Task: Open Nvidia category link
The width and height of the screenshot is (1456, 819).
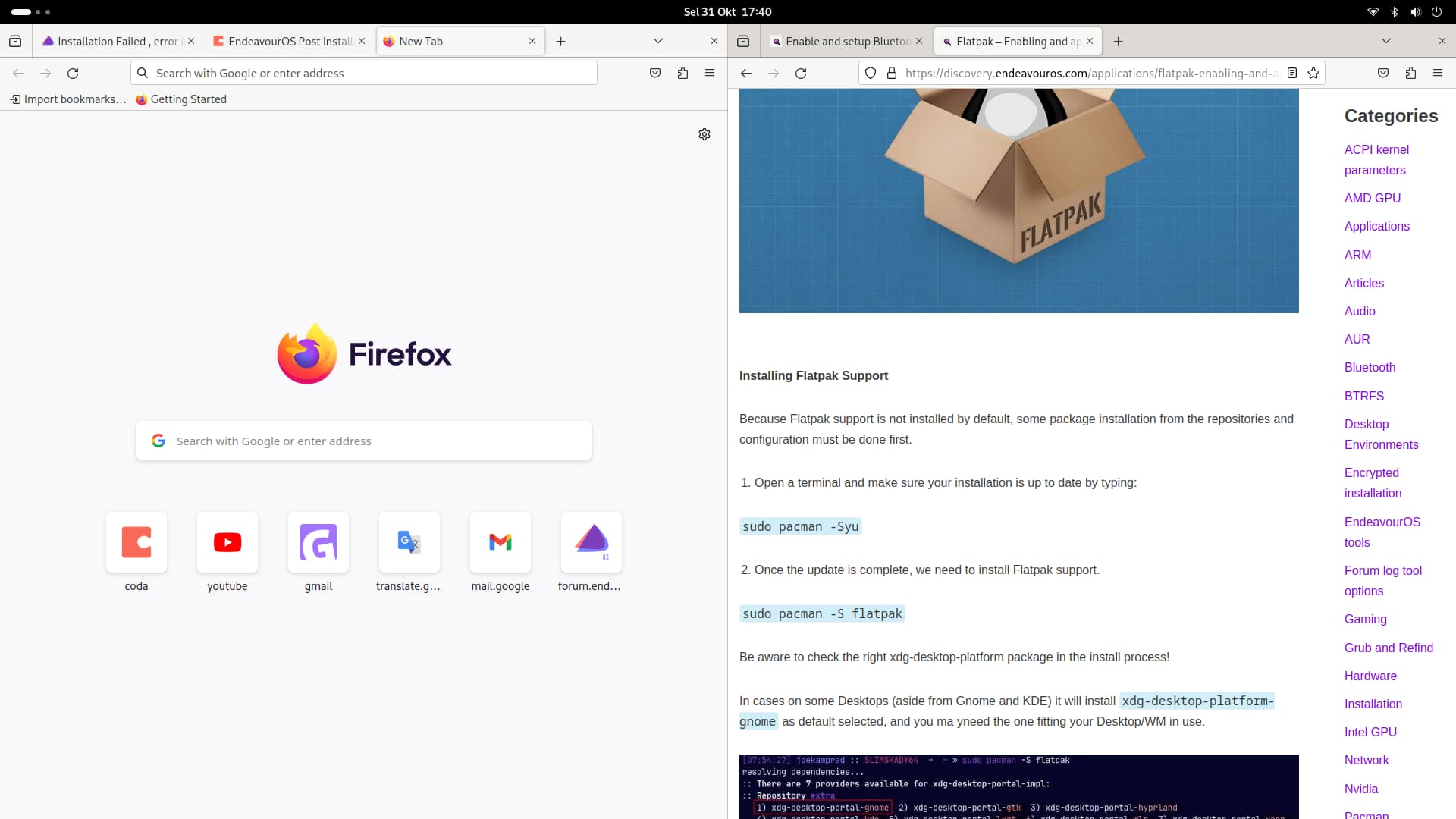Action: [x=1361, y=789]
